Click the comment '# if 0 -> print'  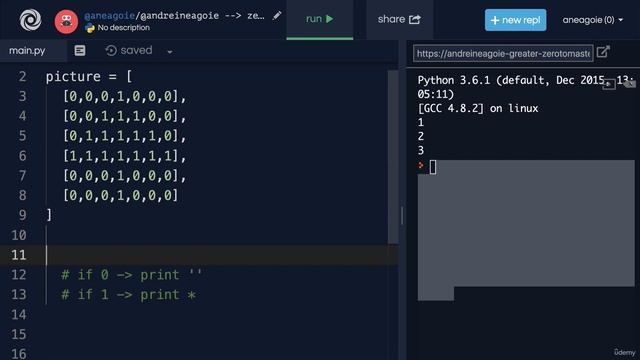131,275
